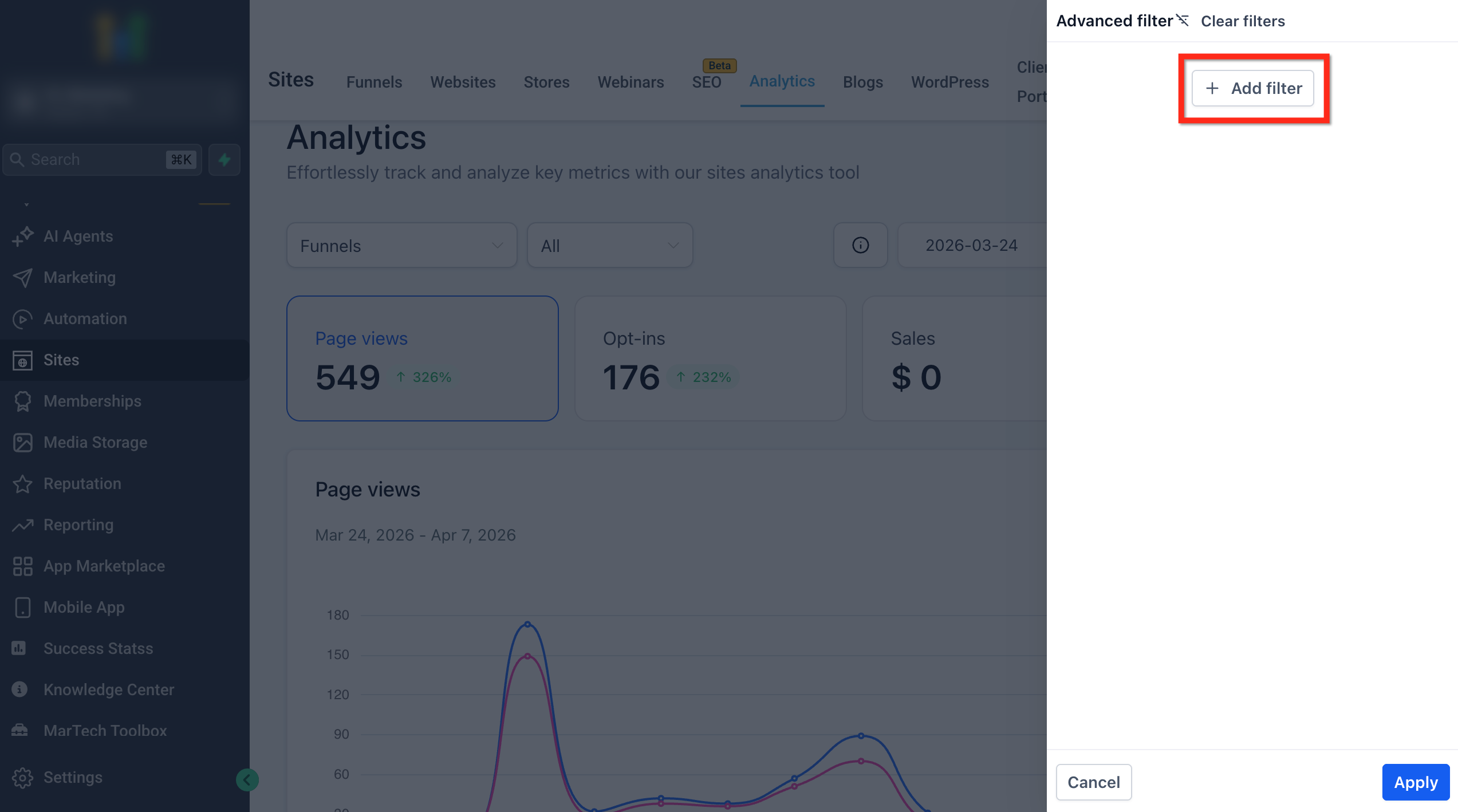Screen dimensions: 1458x812
Task: Click the Memberships badge icon
Action: pos(22,401)
